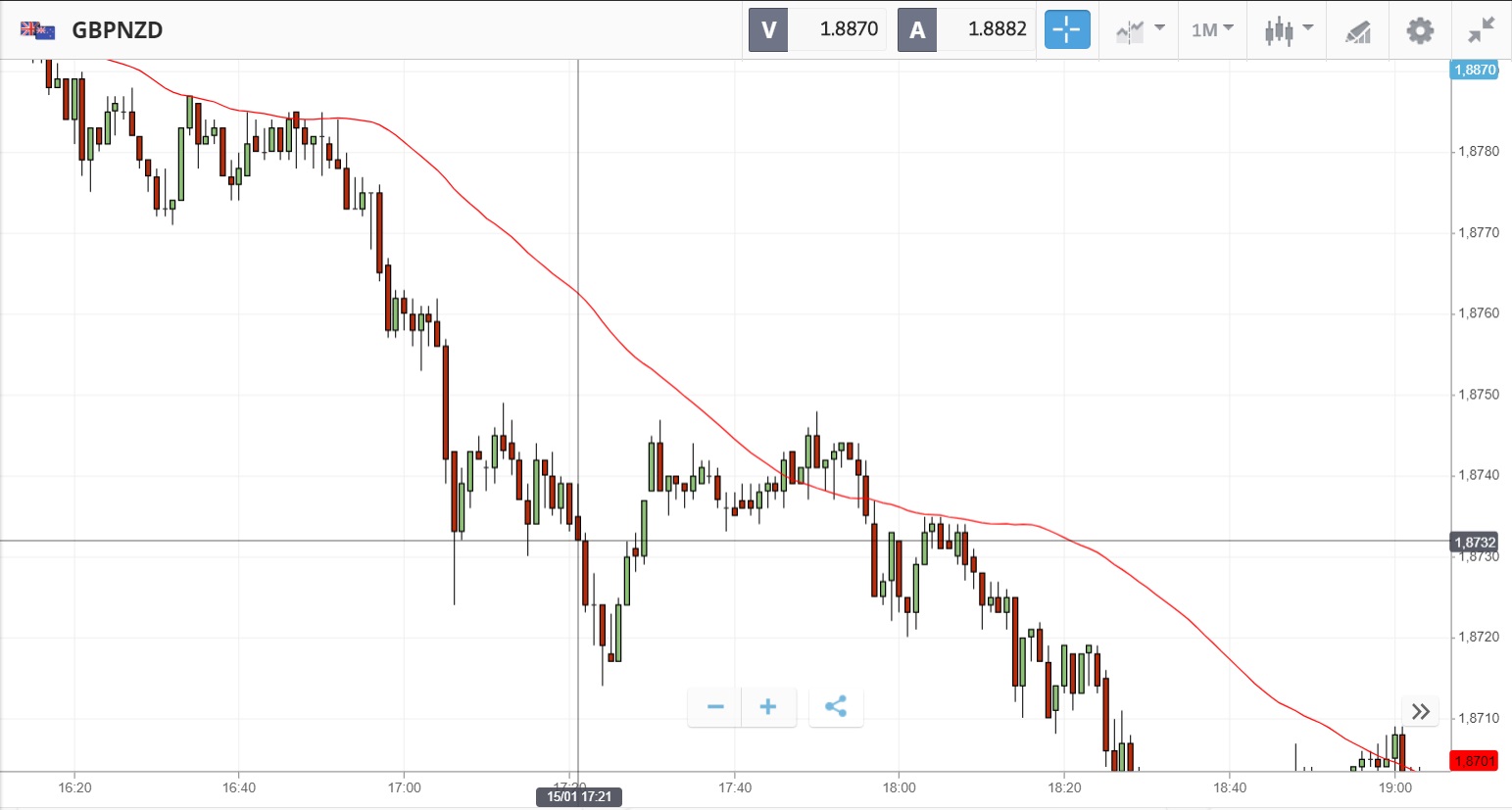Collapse the chart with the shrink arrows icon
The width and height of the screenshot is (1512, 810).
point(1481,30)
